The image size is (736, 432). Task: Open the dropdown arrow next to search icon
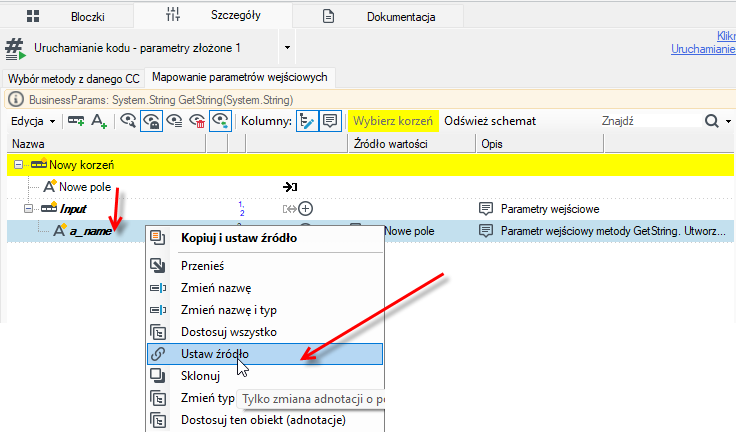728,121
